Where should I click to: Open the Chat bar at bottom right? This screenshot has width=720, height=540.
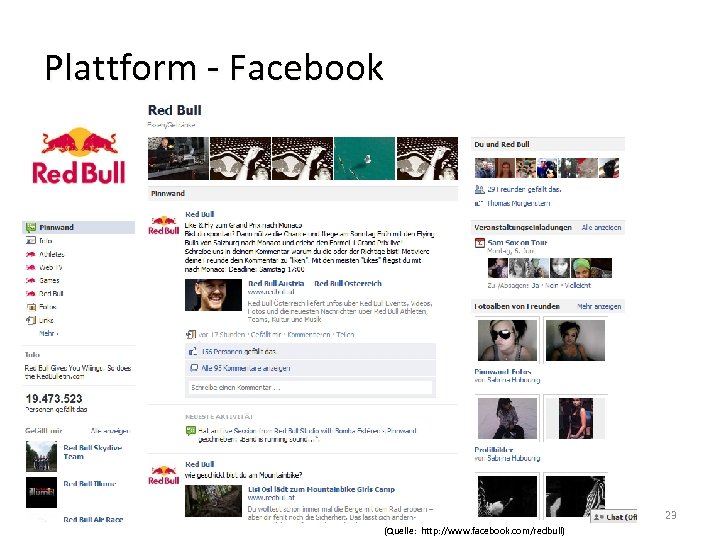(x=614, y=517)
